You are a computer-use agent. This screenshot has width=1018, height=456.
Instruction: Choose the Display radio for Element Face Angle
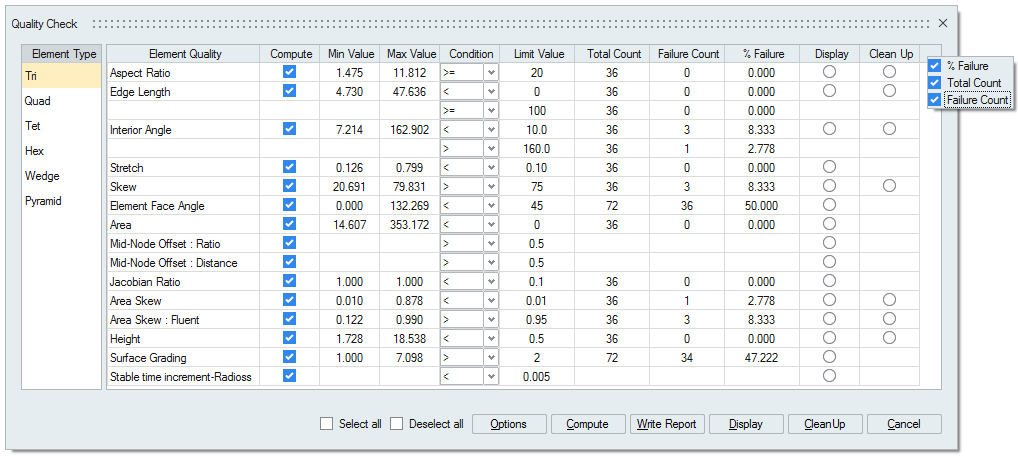(x=829, y=205)
